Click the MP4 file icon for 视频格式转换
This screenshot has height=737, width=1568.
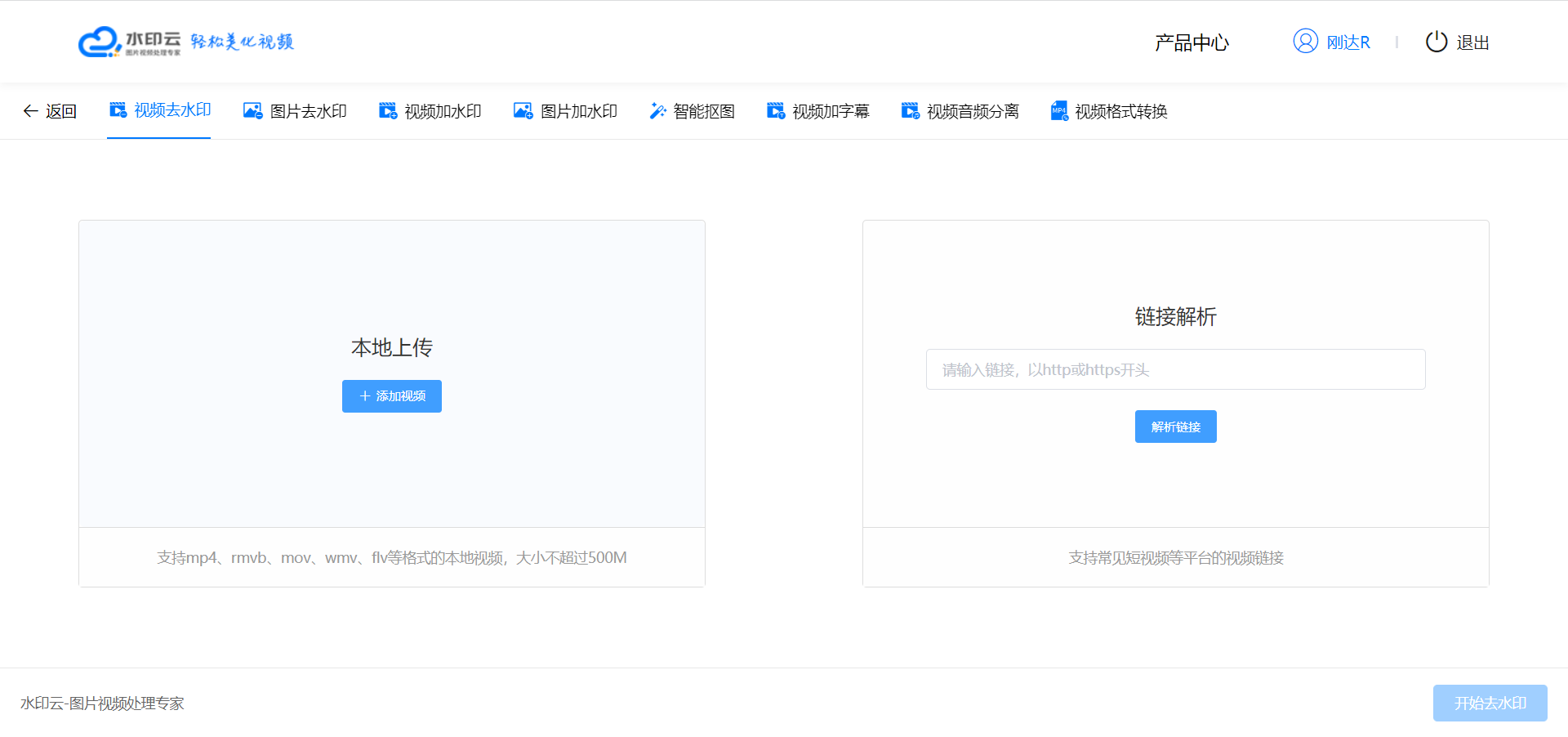1059,110
